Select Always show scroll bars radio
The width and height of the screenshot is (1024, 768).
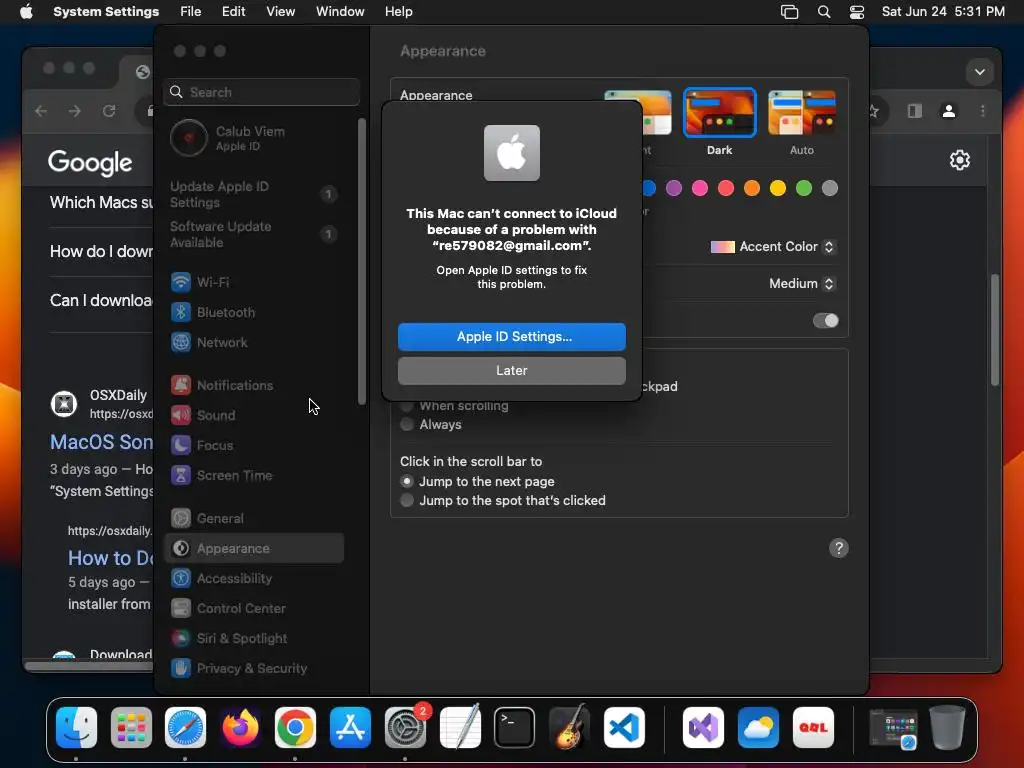[407, 424]
